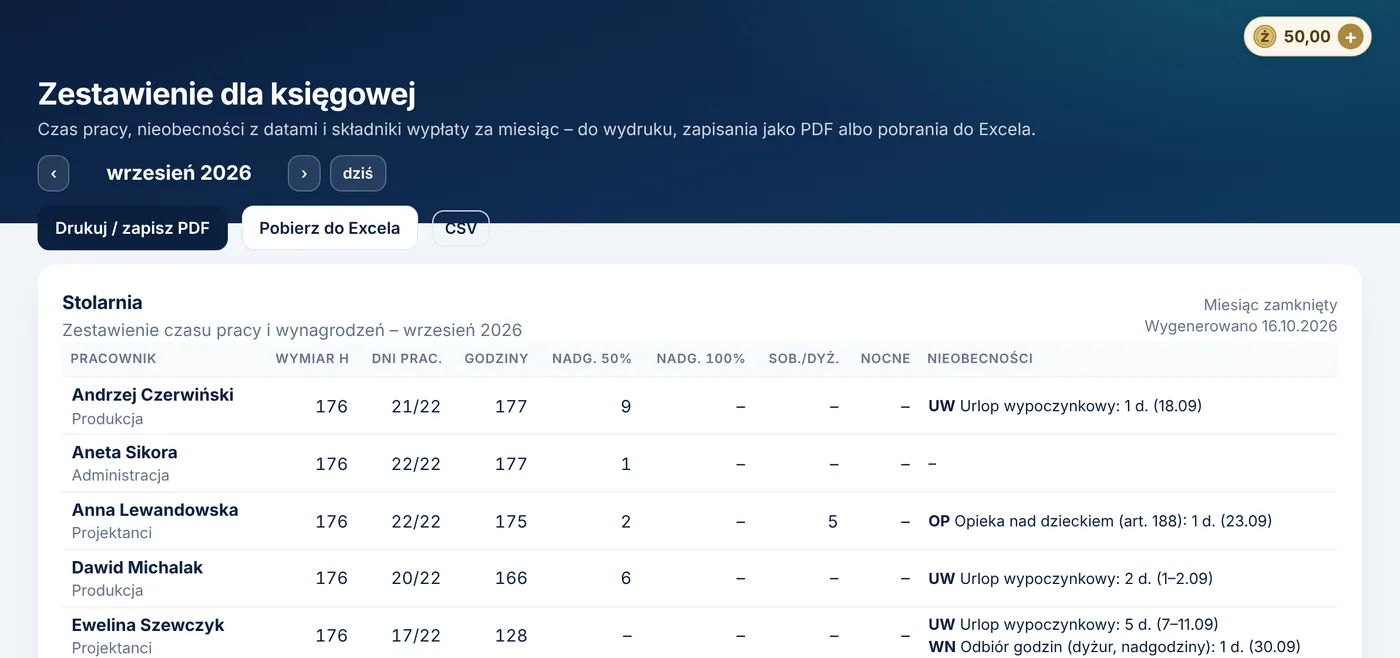Screen dimensions: 1400x658
Task: Click Anna Lewandowska's hours value 175
Action: [x=511, y=521]
